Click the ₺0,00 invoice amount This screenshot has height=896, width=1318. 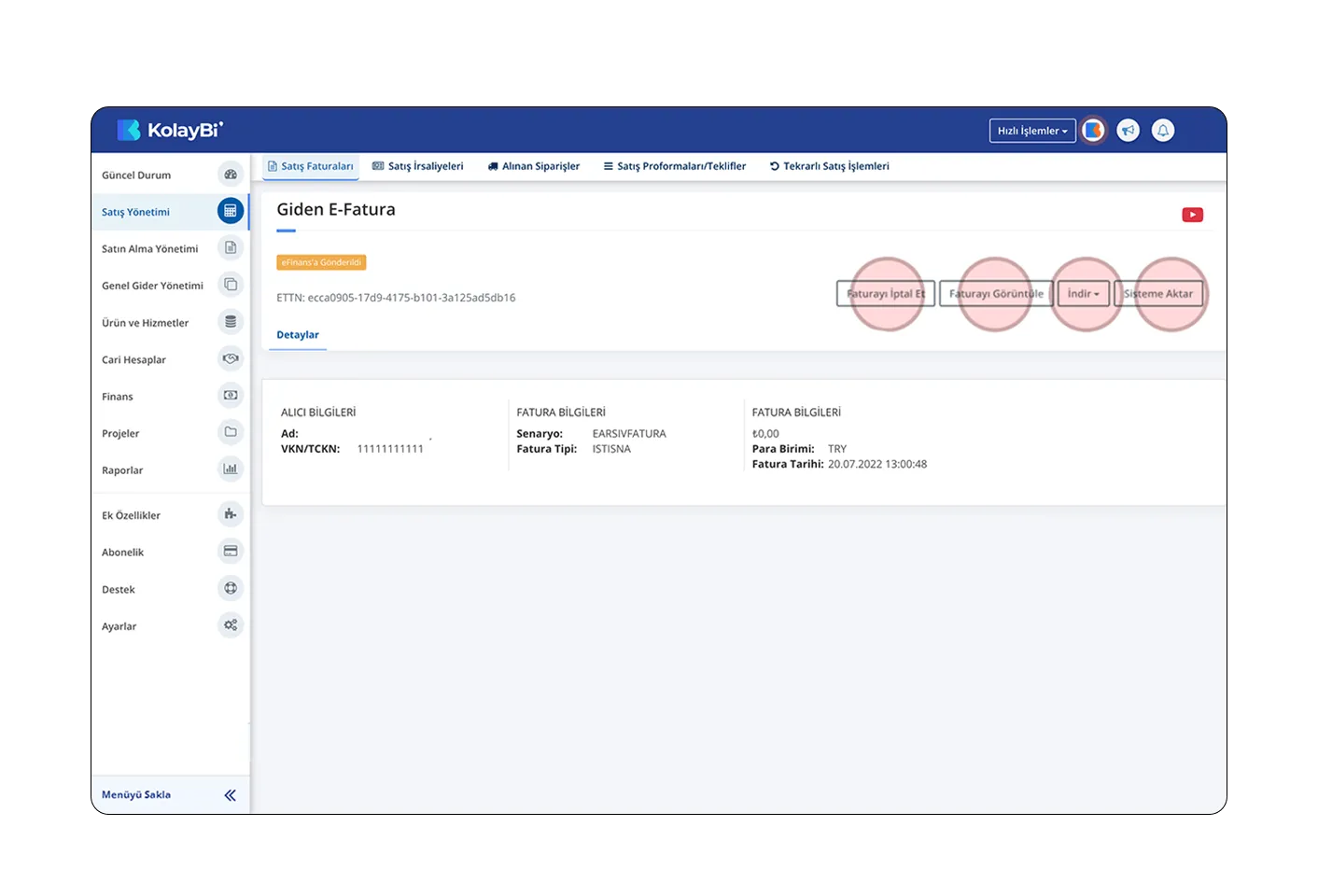click(765, 434)
